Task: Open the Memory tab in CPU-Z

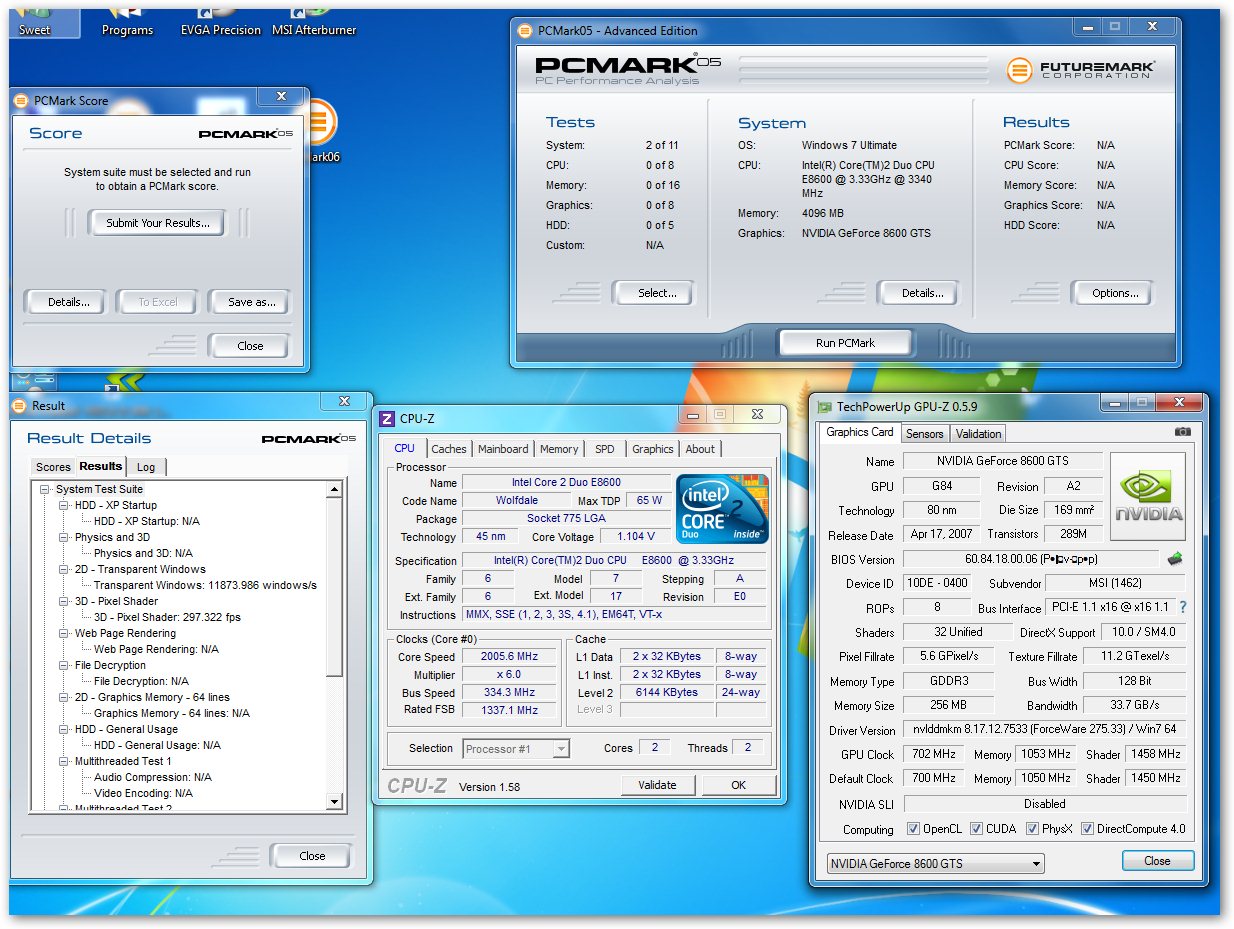Action: point(559,449)
